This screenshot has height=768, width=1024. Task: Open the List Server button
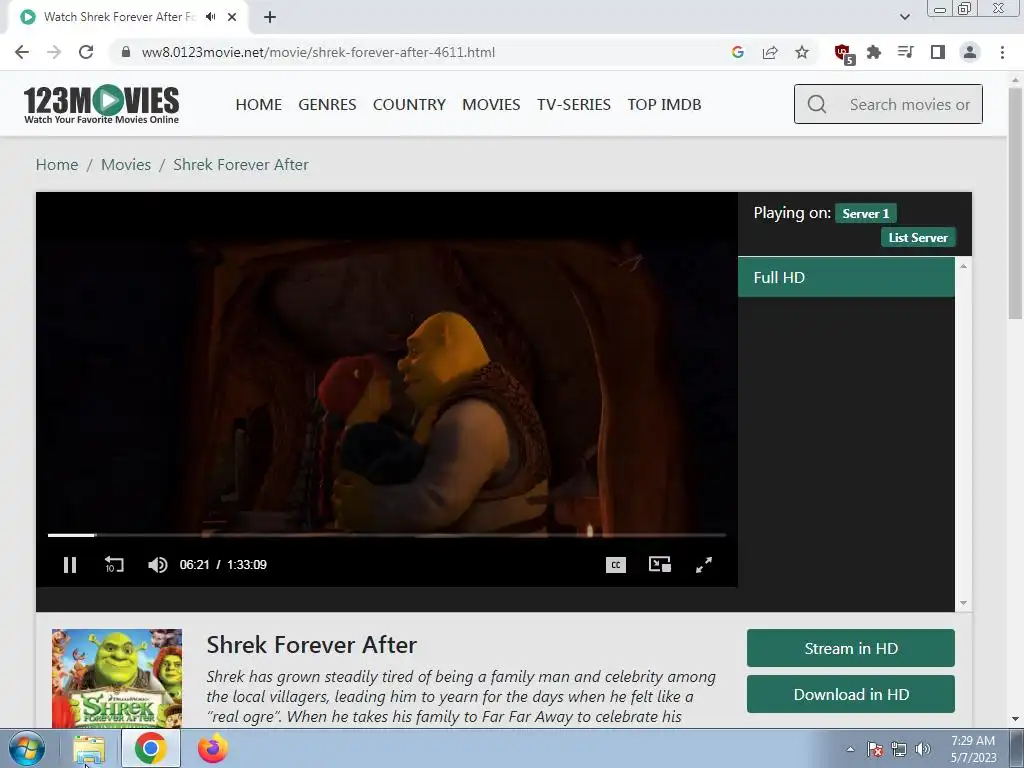tap(918, 238)
